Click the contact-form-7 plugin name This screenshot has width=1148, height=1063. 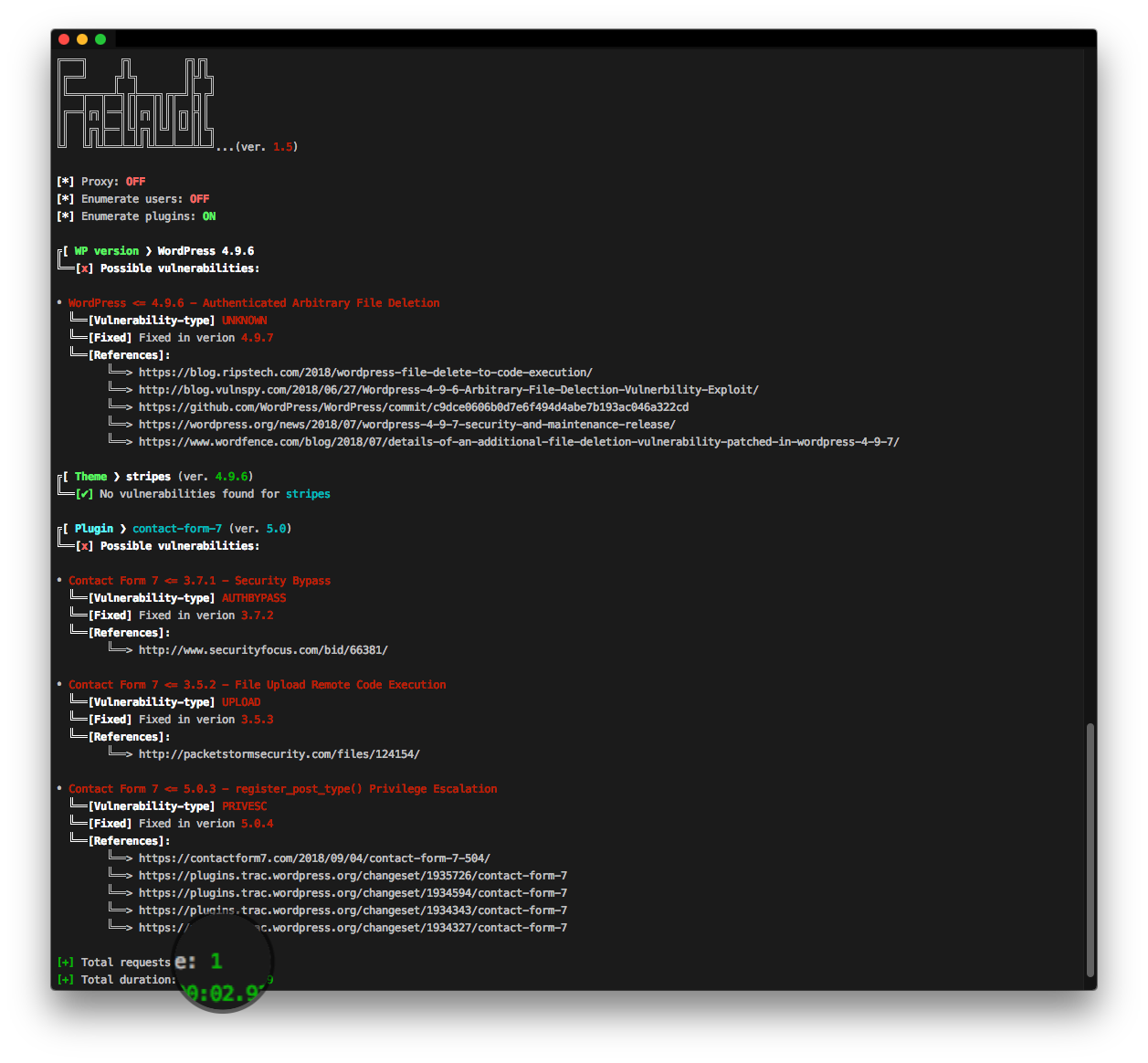click(x=177, y=529)
